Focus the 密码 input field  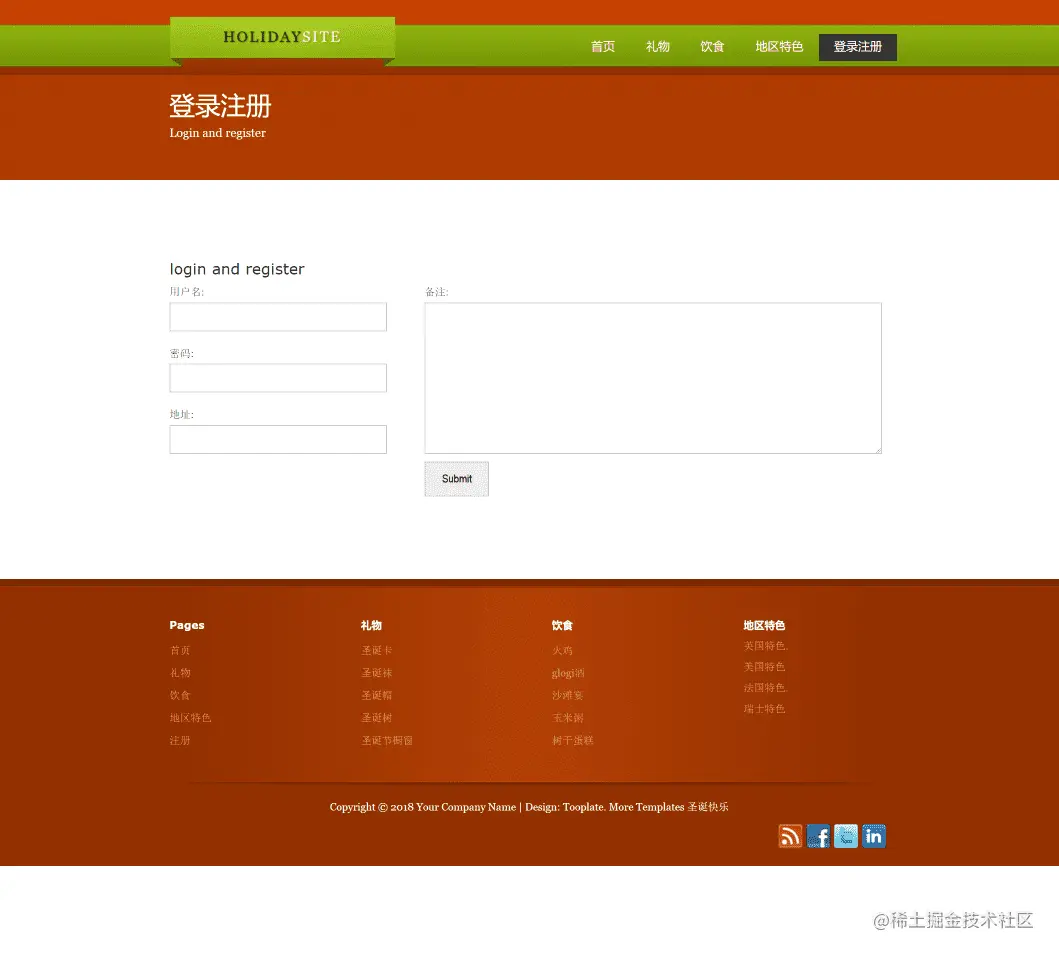pos(278,378)
